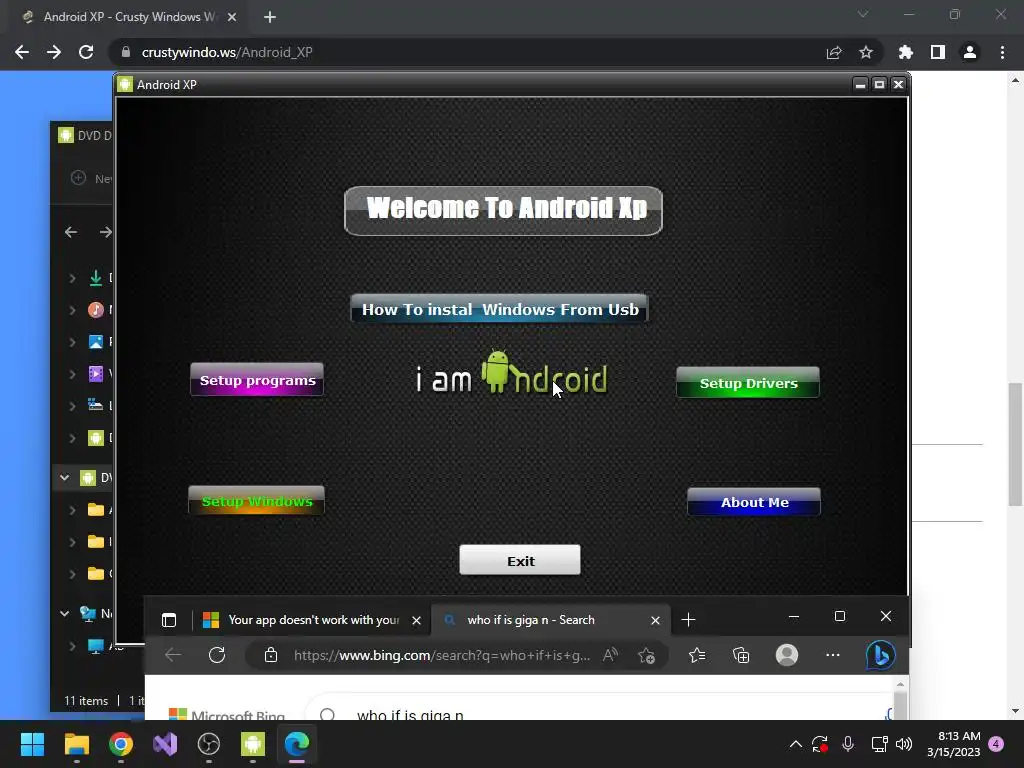Click the Chrome URL crustywindo.ws/Android_XP
The width and height of the screenshot is (1024, 768).
pyautogui.click(x=227, y=52)
